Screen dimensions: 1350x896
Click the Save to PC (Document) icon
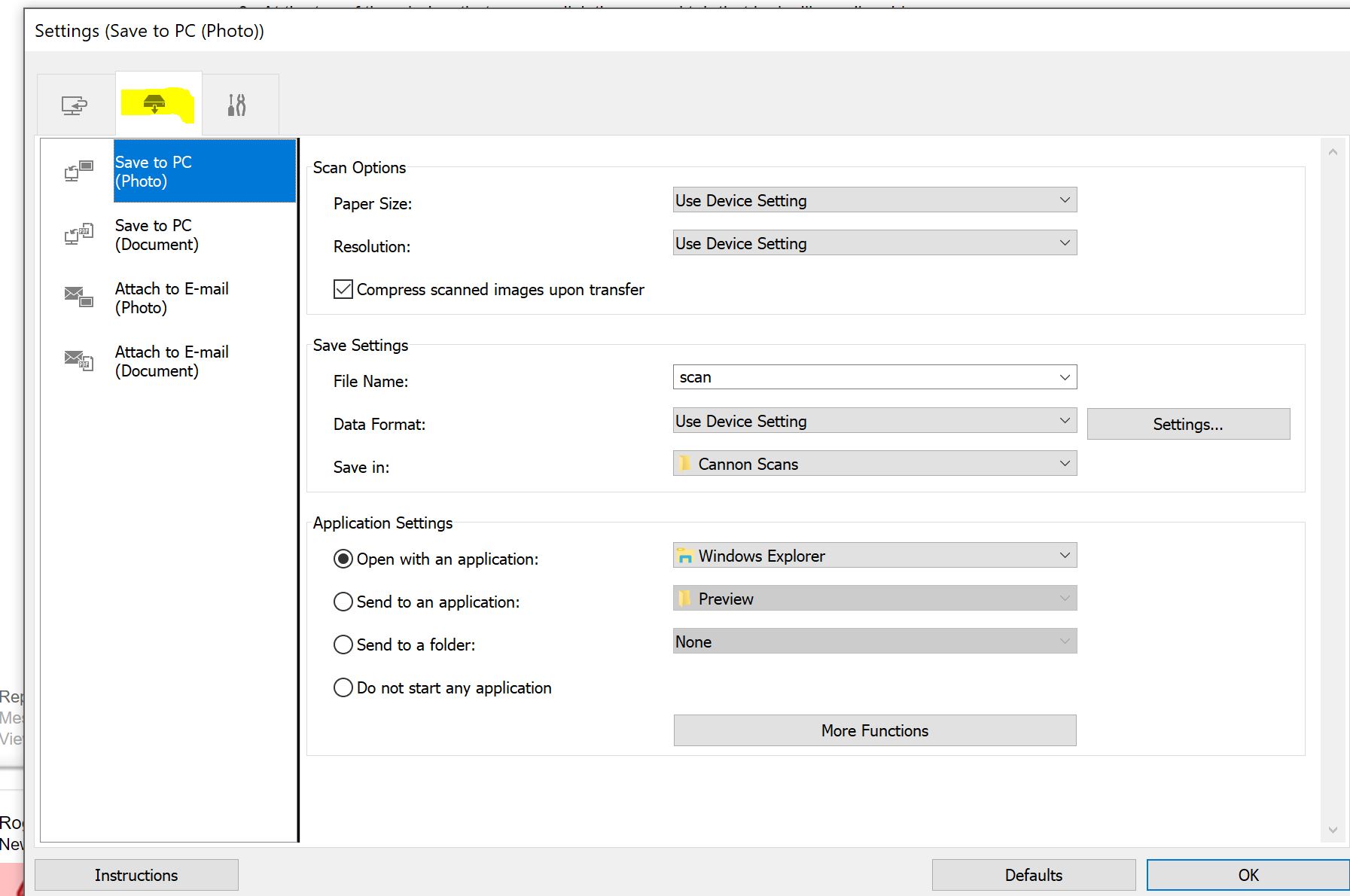click(78, 235)
